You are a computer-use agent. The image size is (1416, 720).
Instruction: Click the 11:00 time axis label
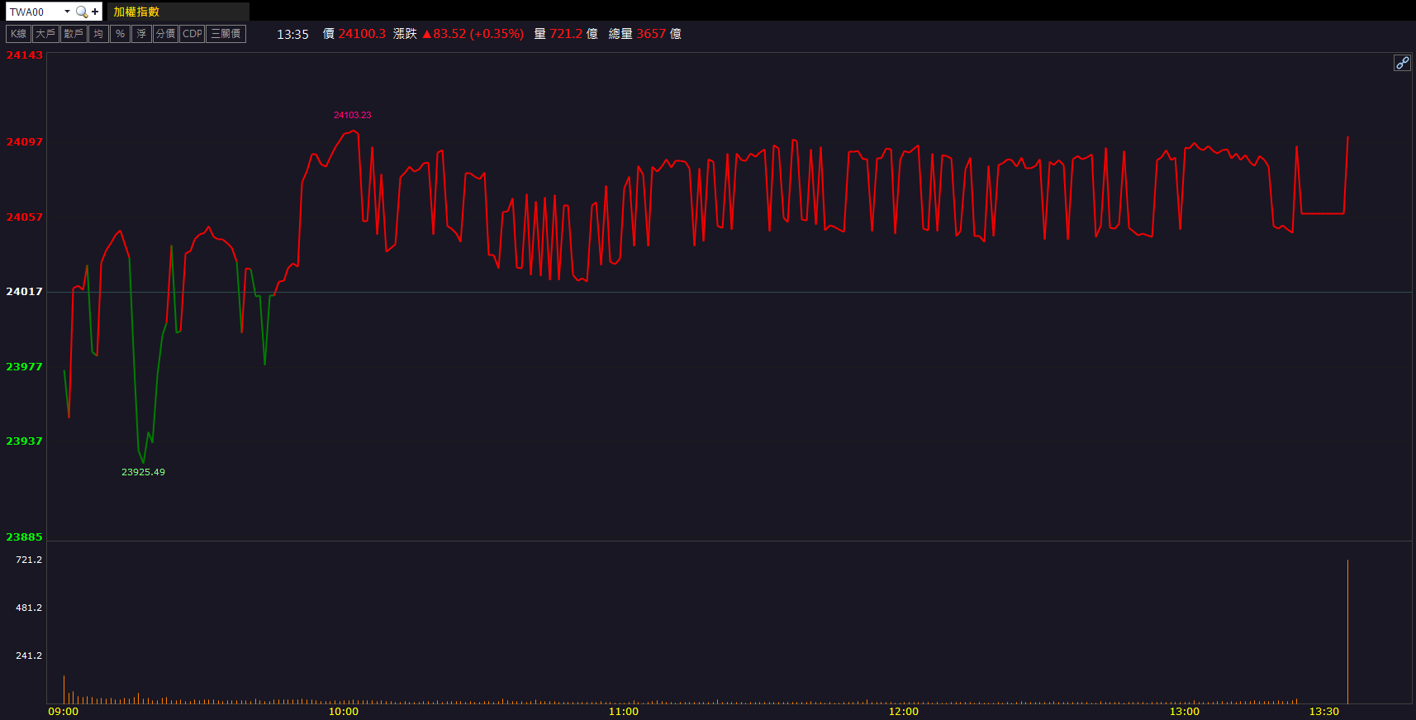[x=623, y=712]
